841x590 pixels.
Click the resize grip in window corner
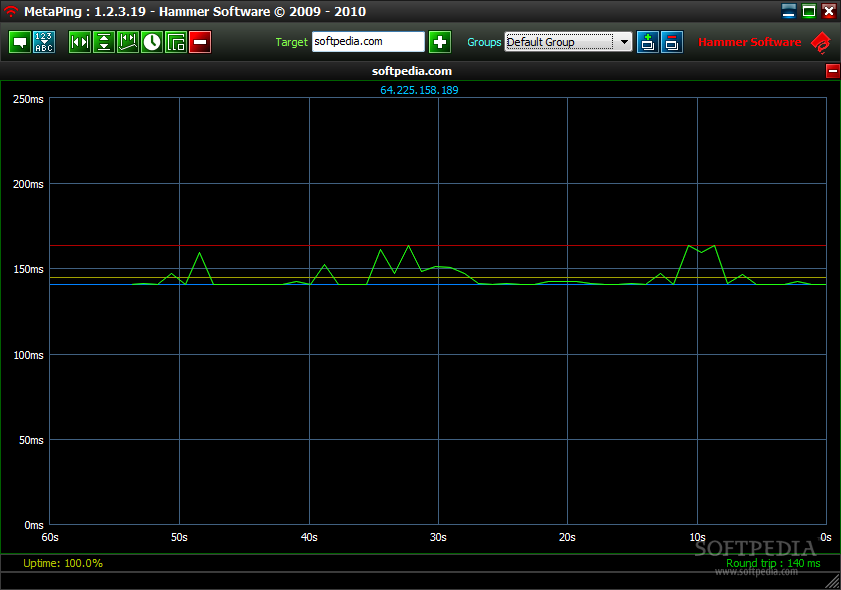(833, 582)
